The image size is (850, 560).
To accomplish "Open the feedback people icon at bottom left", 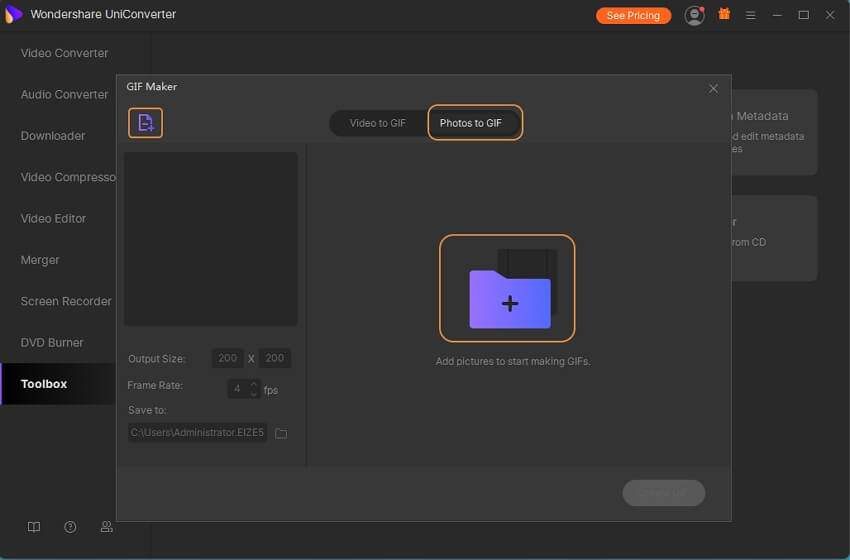I will 106,527.
